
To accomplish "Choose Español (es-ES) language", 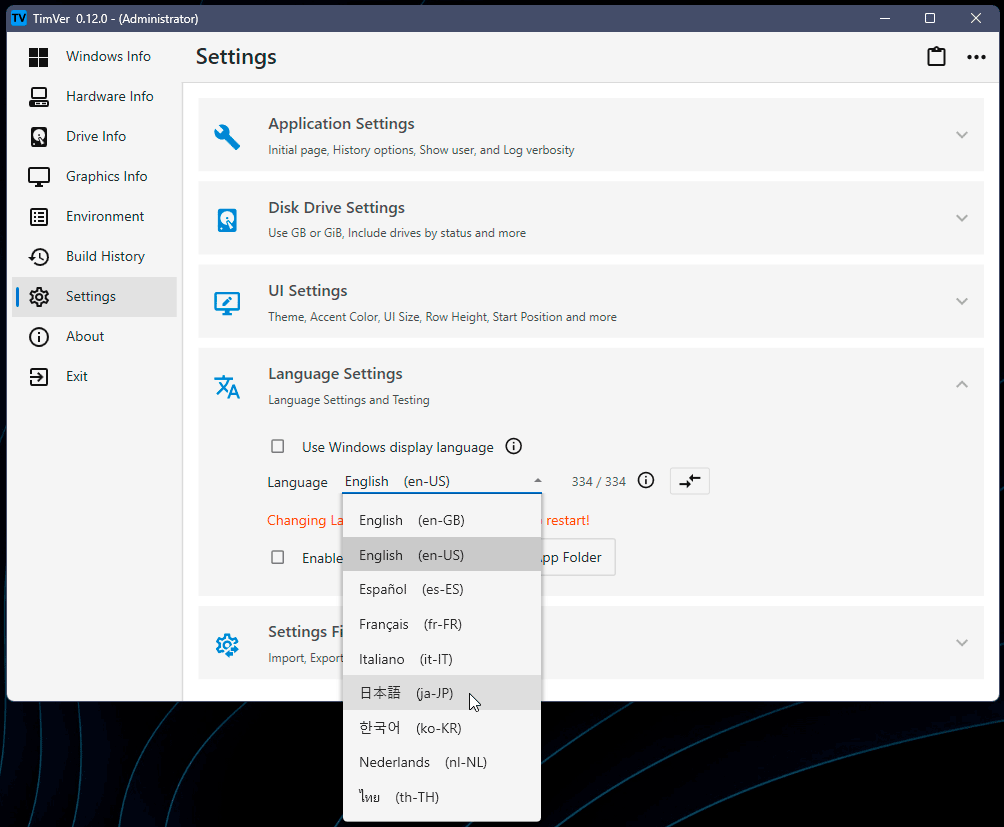I will (x=442, y=590).
